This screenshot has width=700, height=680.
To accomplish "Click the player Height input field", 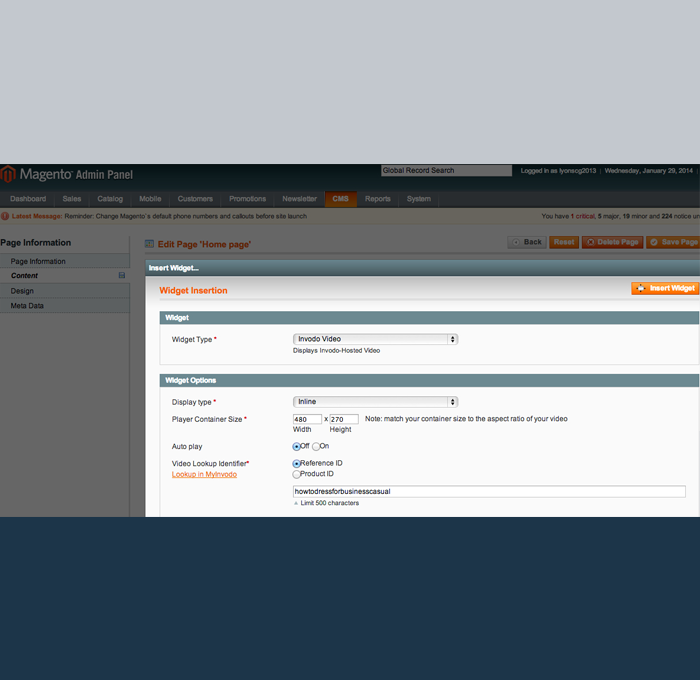I will (344, 419).
